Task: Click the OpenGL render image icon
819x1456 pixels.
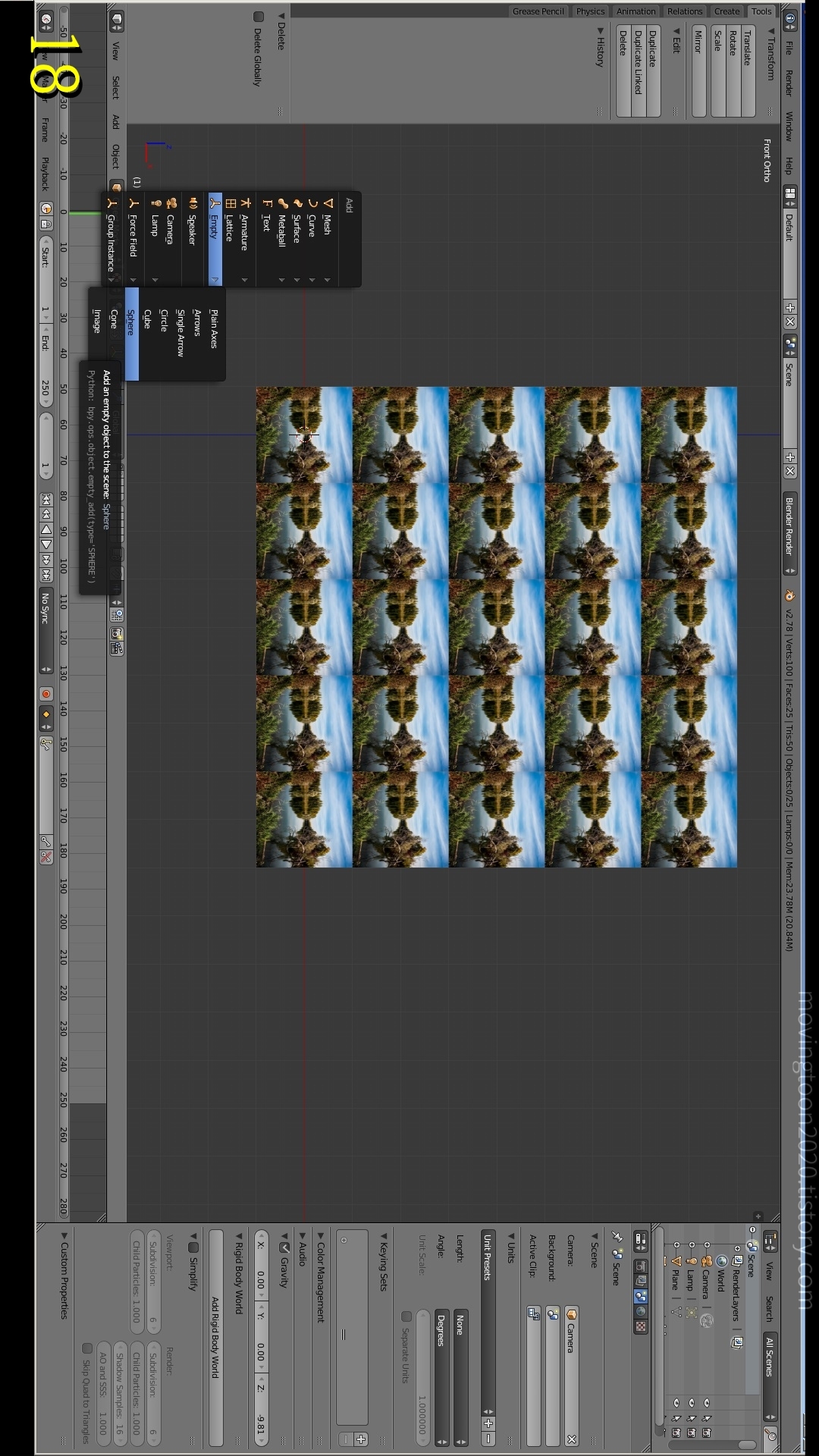Action: tap(117, 633)
